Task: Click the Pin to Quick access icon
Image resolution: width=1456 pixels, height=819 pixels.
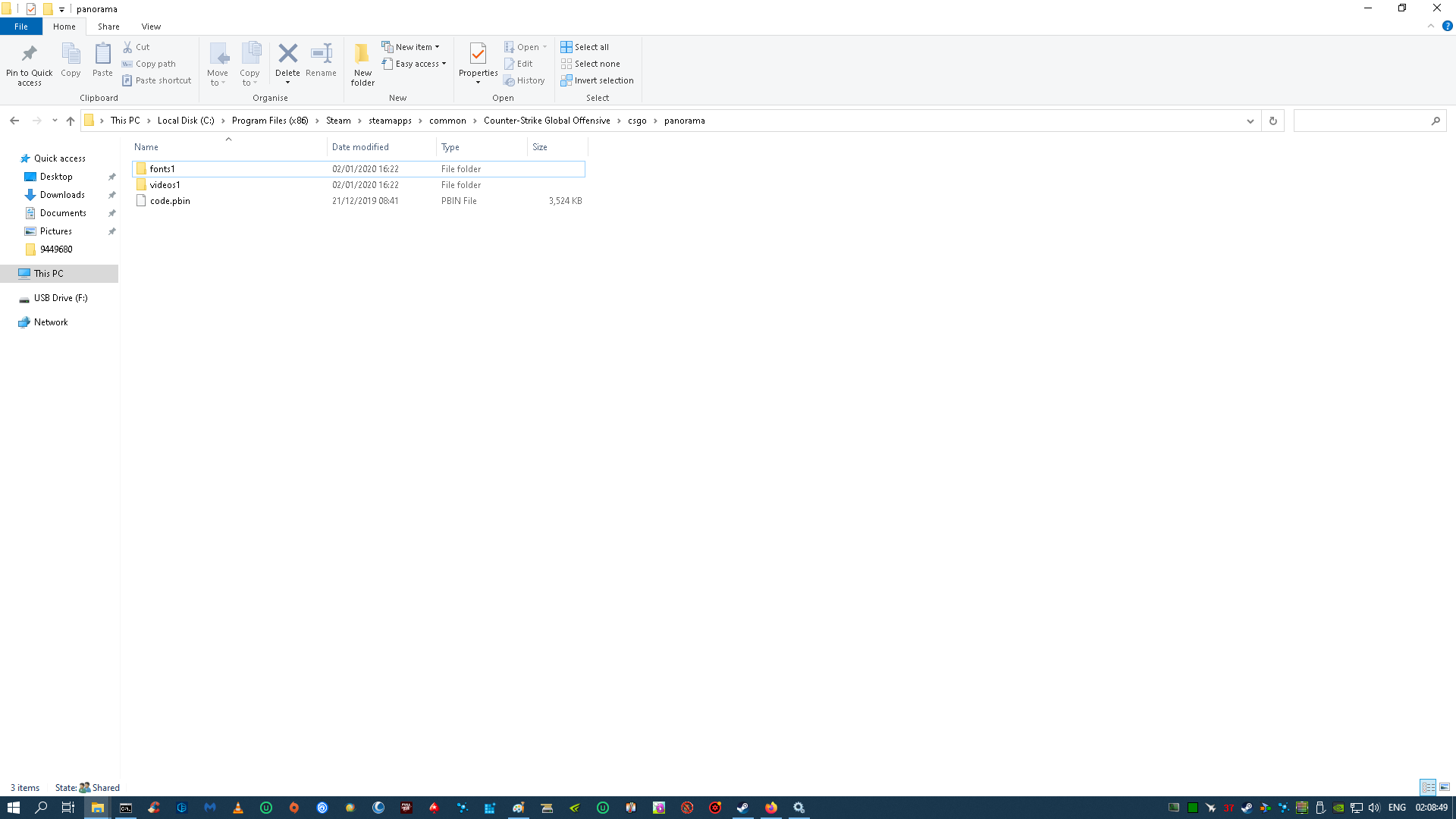Action: coord(29,55)
